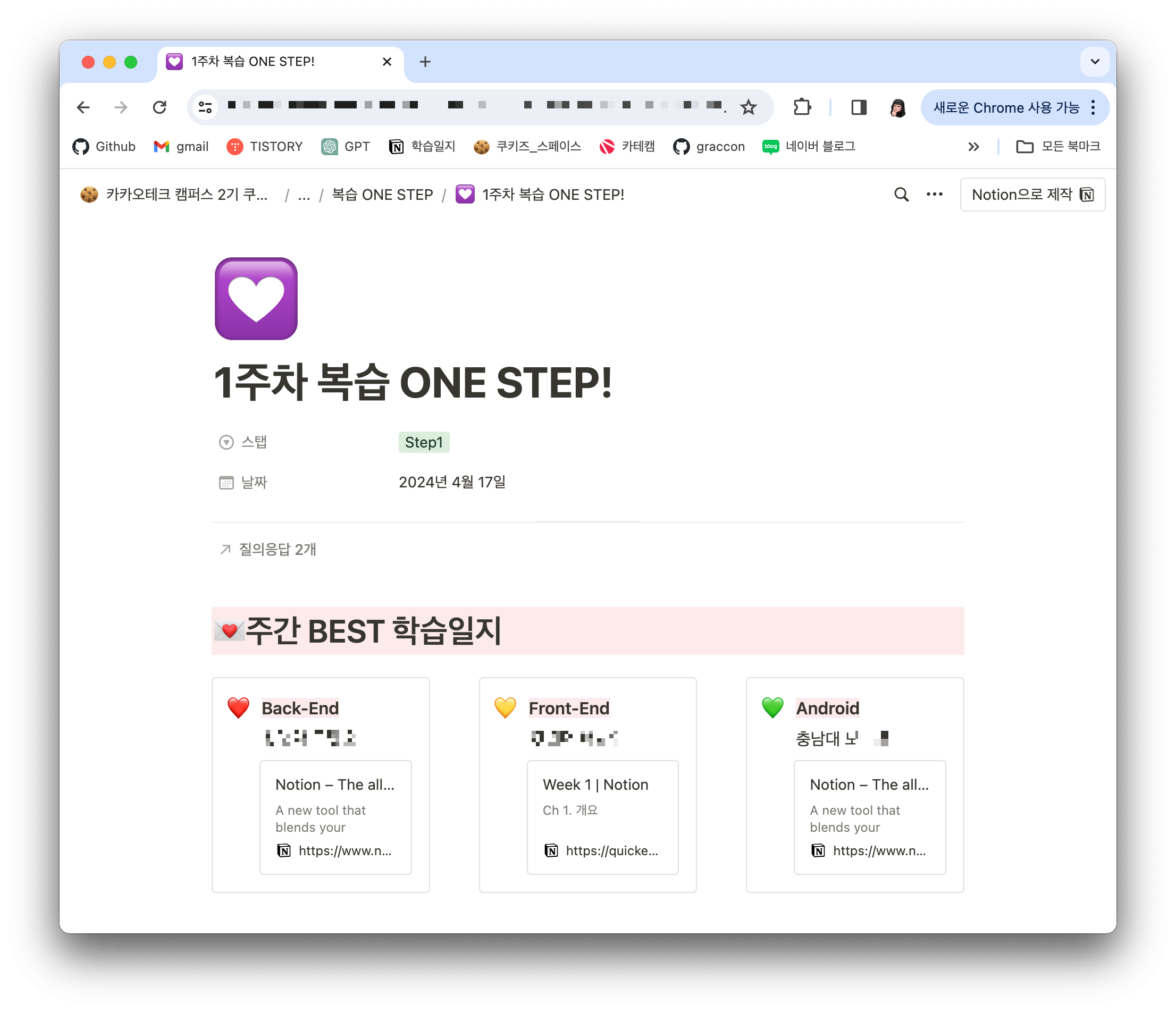Open the gmail bookmark

click(181, 147)
